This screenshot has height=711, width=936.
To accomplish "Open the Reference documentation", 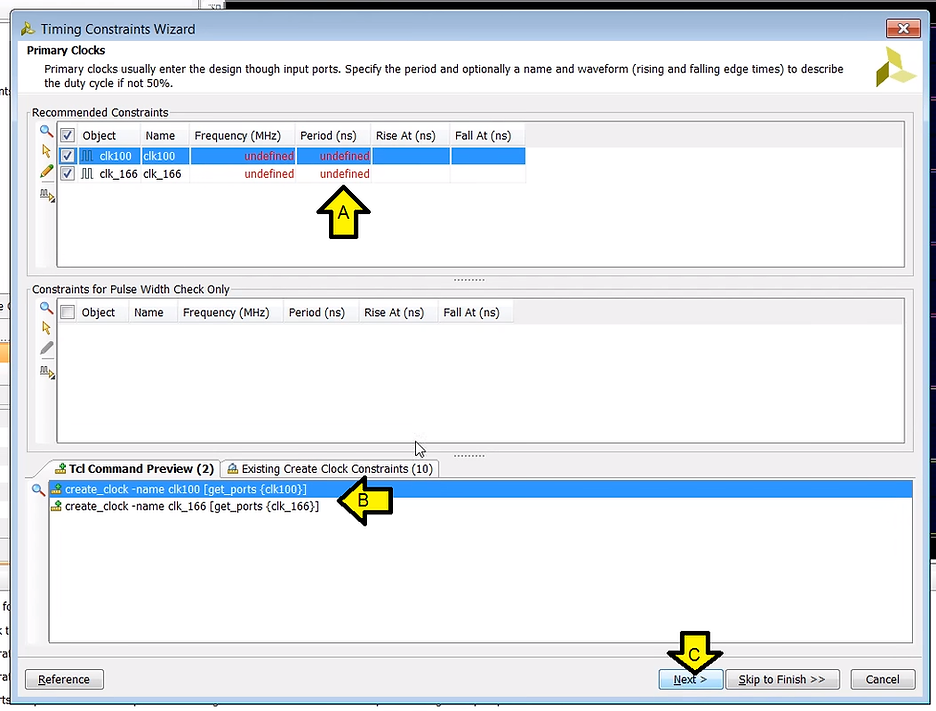I will pos(64,679).
